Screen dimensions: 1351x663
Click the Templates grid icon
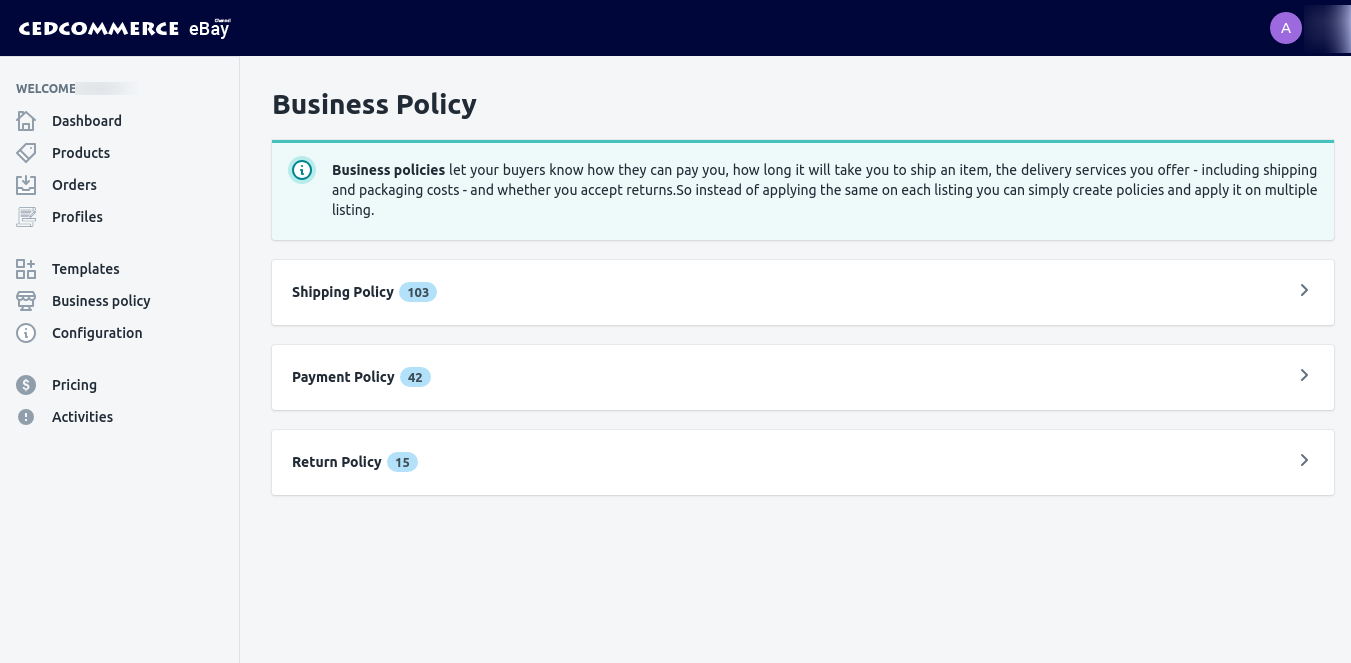tap(26, 269)
